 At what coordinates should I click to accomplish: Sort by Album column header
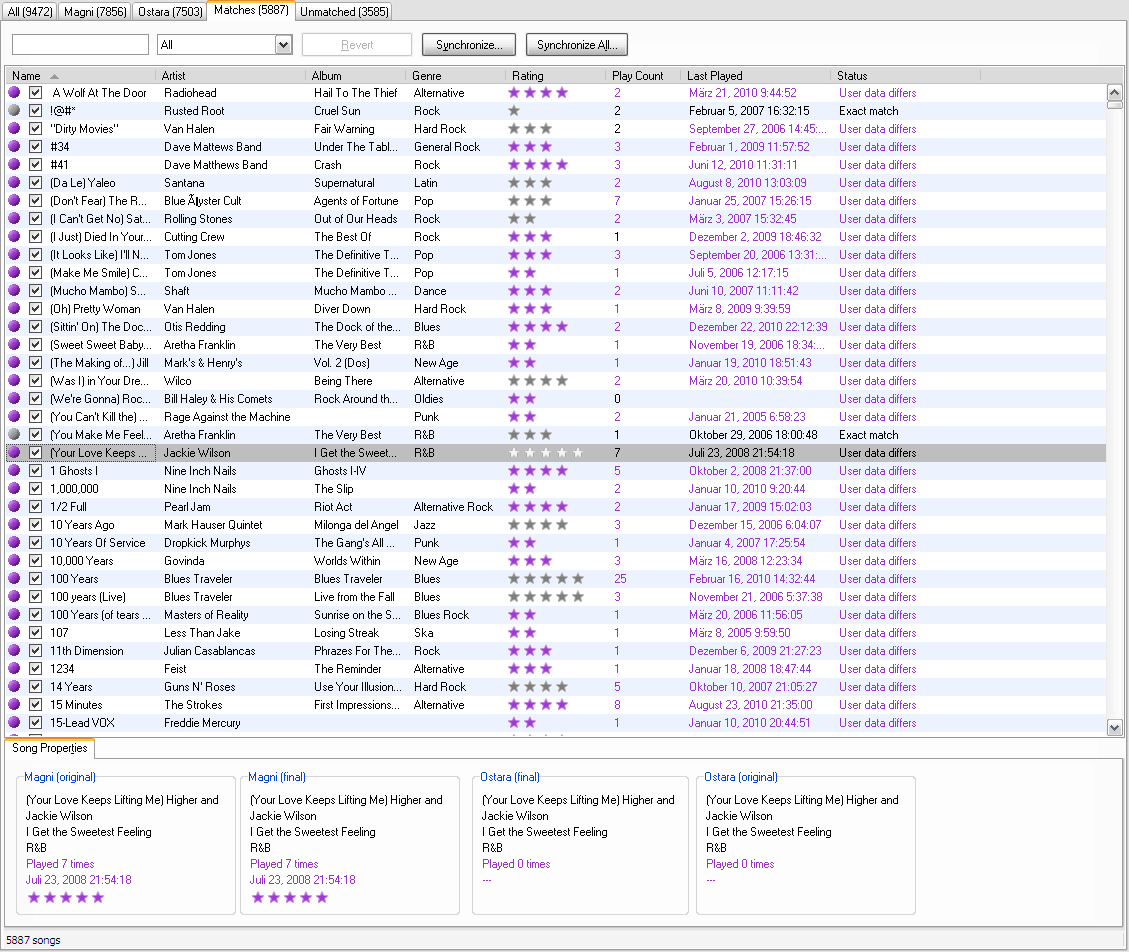(x=356, y=76)
